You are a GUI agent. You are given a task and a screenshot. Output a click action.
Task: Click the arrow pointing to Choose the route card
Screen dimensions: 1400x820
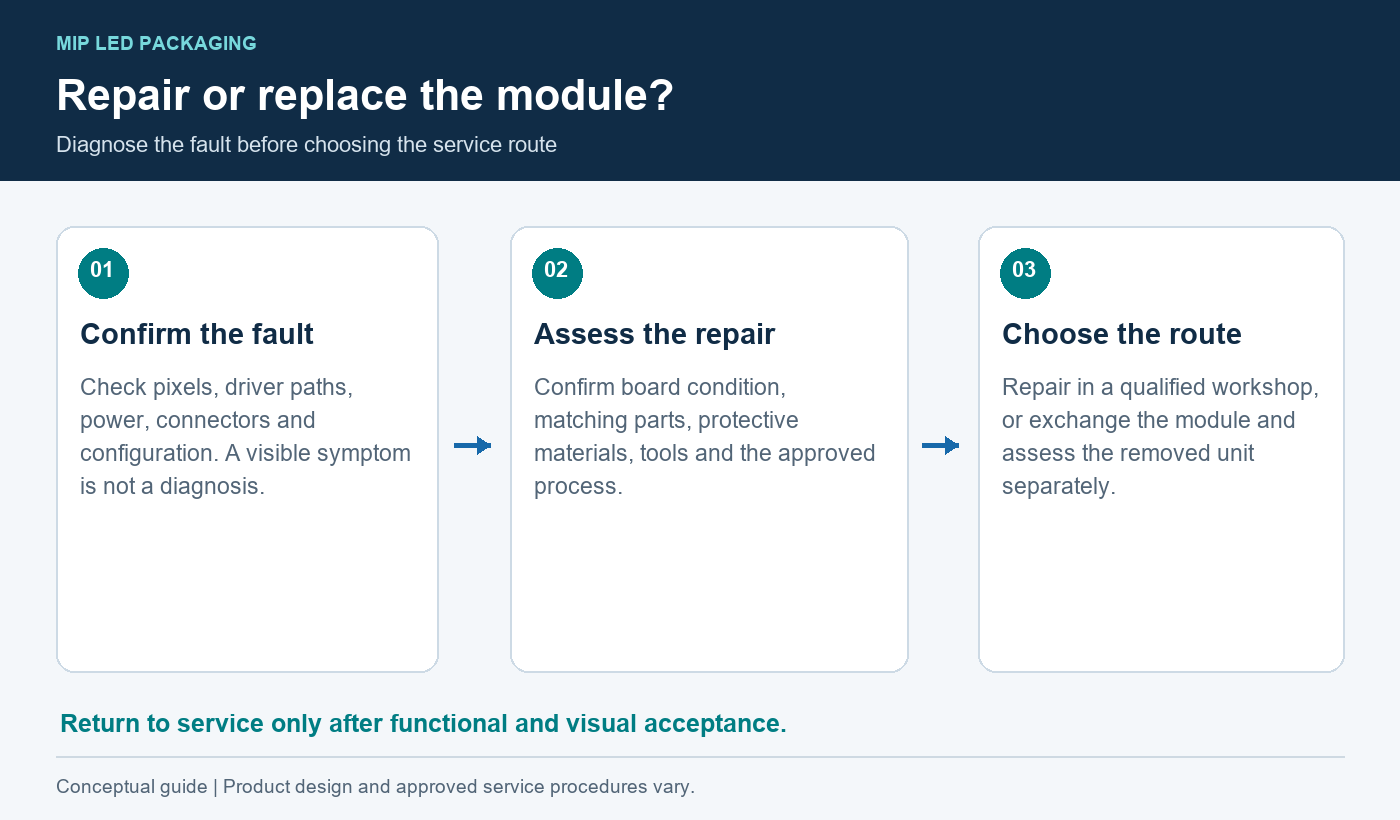941,445
